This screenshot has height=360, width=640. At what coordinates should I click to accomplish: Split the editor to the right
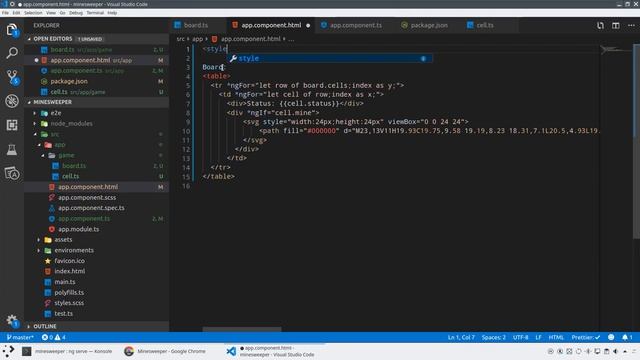[x=616, y=25]
